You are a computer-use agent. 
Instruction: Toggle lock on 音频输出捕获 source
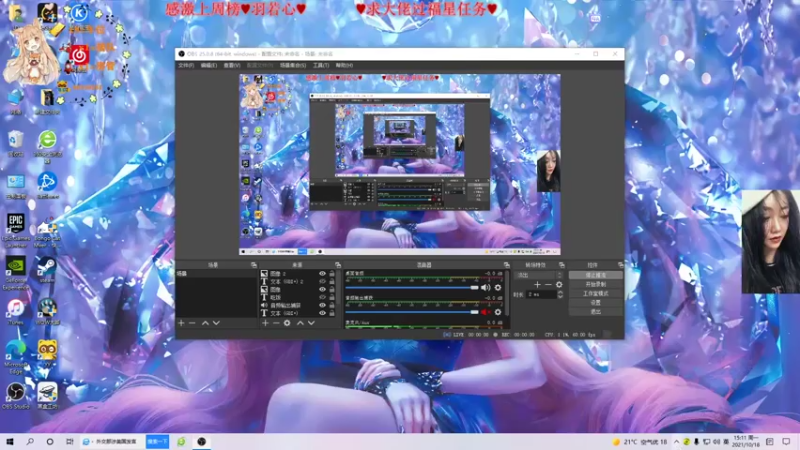332,305
